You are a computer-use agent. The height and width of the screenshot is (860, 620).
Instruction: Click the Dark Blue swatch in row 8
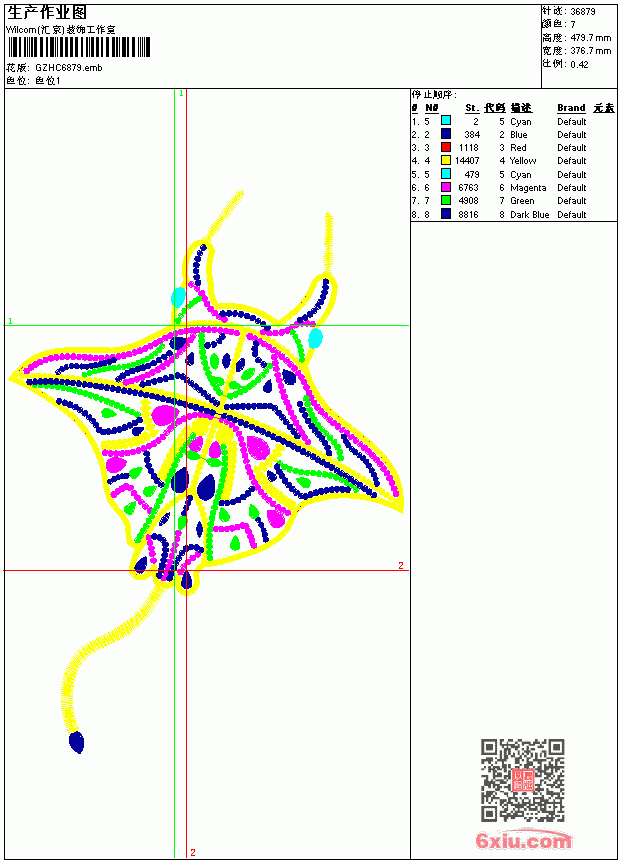(446, 214)
